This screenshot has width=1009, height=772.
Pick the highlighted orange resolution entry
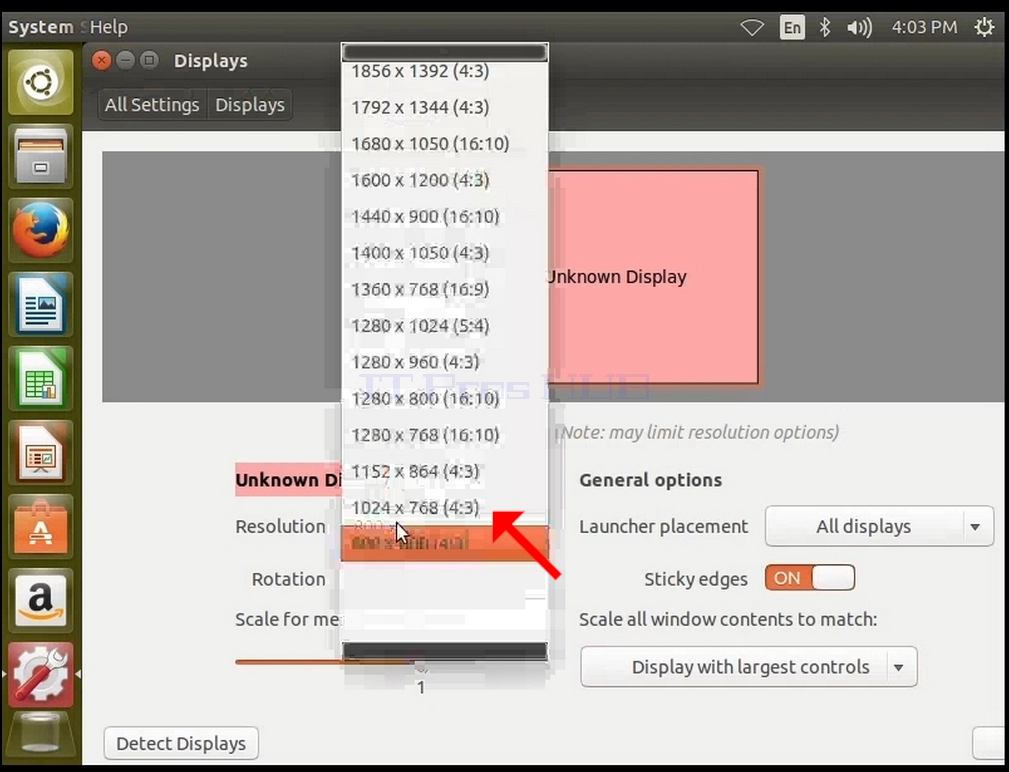pyautogui.click(x=445, y=544)
